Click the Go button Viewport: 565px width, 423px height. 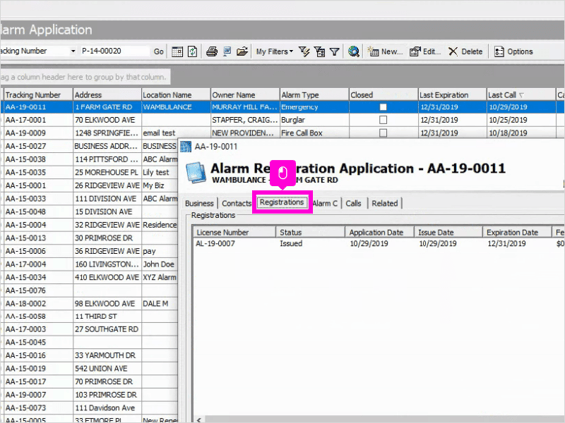(159, 52)
